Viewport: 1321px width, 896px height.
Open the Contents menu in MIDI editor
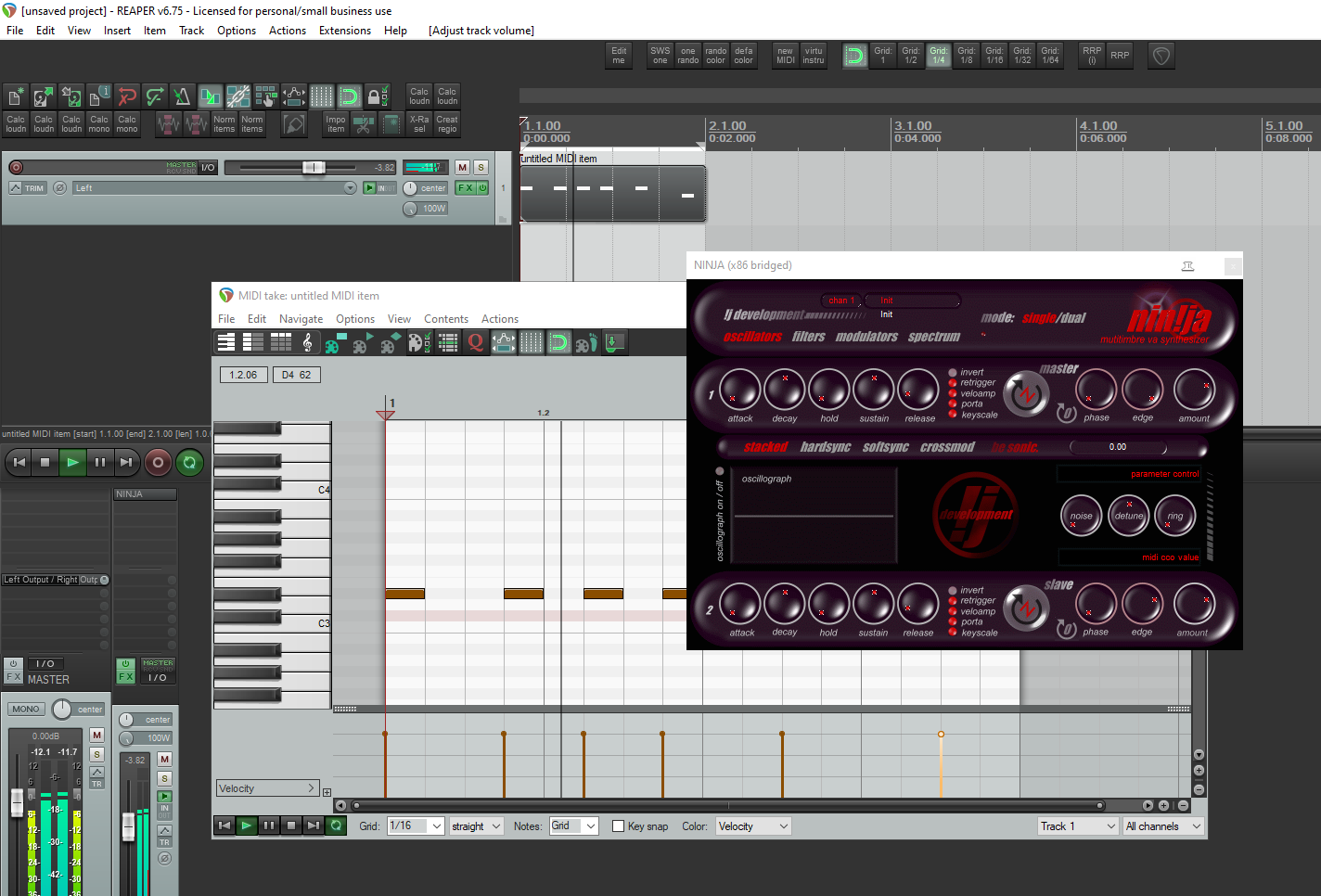pyautogui.click(x=446, y=319)
